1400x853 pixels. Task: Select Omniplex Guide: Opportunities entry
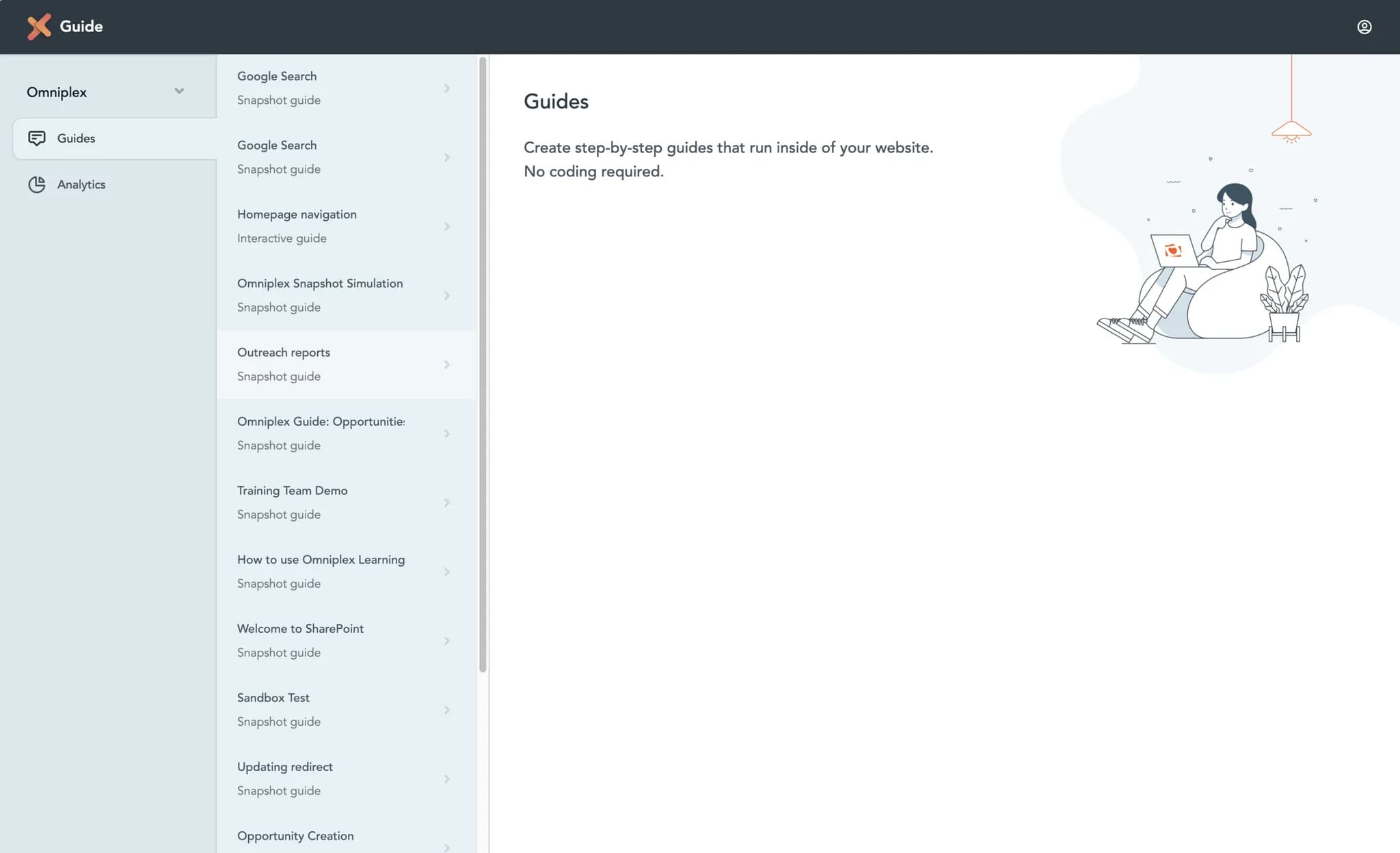click(347, 433)
